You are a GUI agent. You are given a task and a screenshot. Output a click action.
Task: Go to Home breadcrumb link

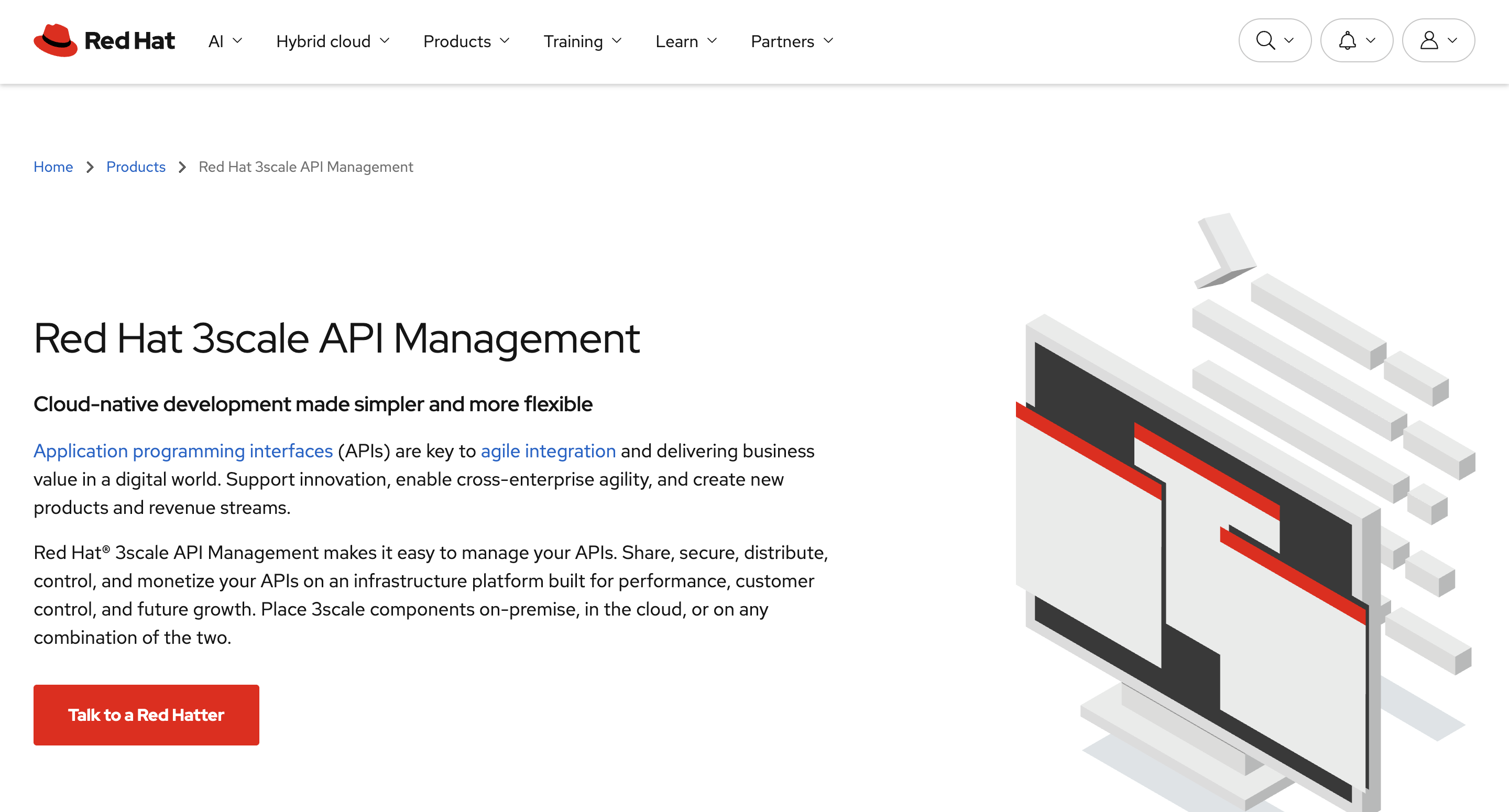[53, 167]
